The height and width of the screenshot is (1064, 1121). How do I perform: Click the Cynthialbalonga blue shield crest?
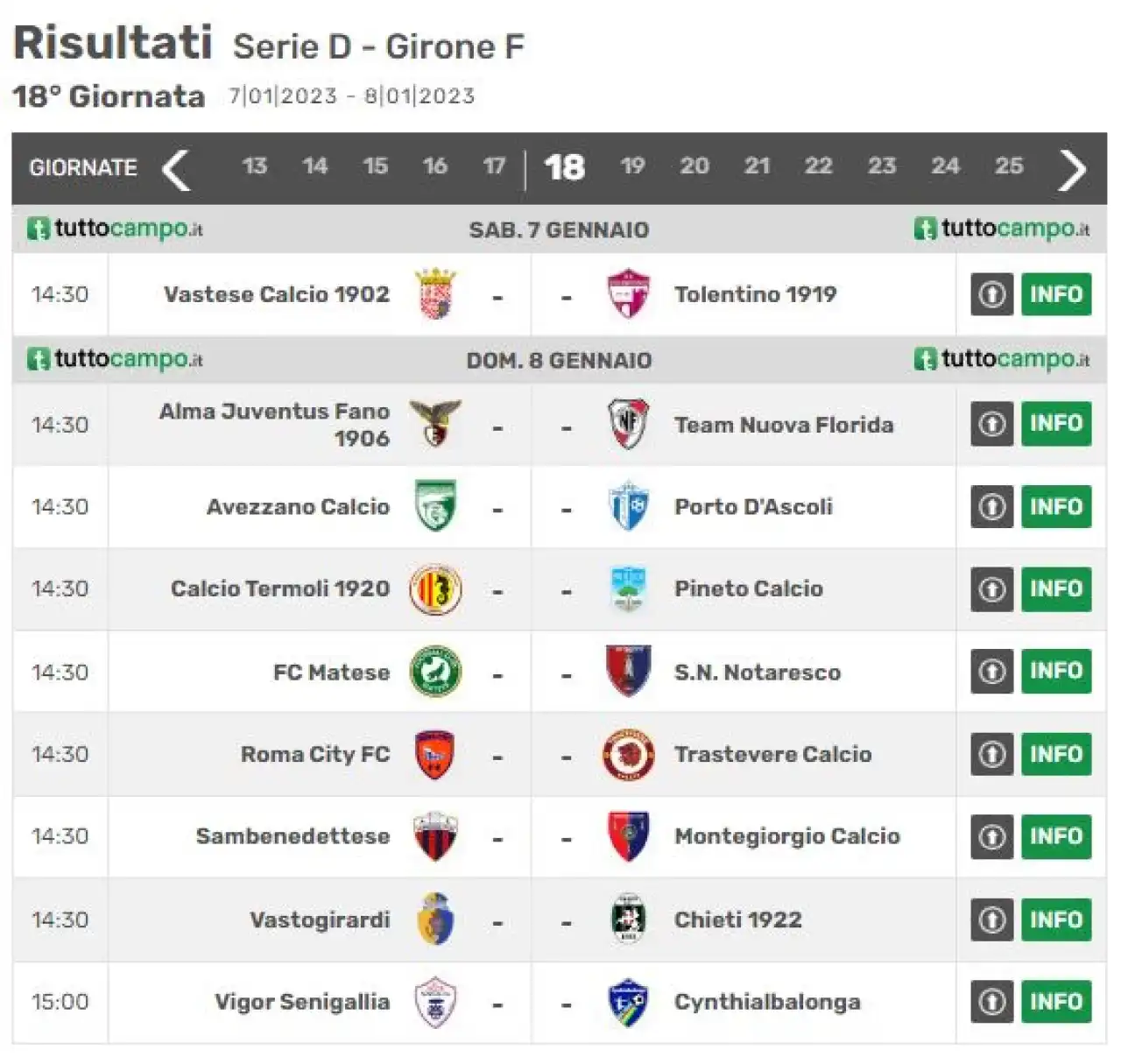[x=628, y=1003]
